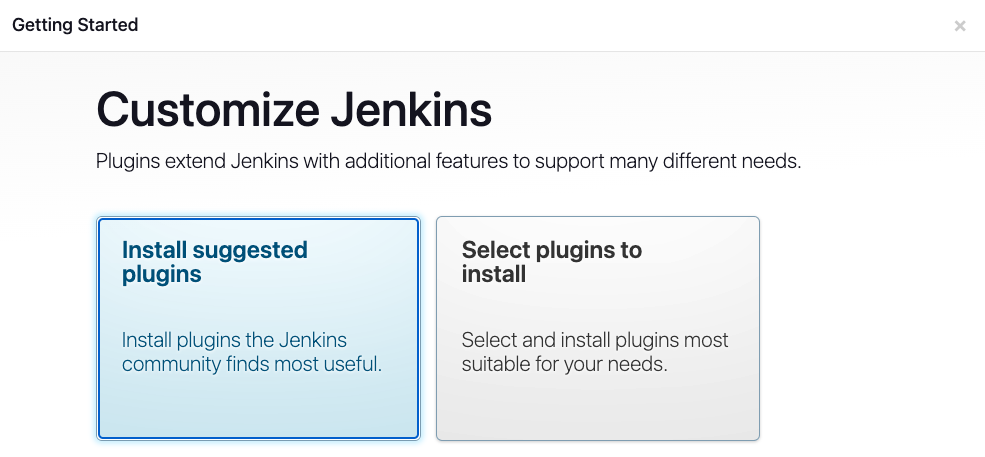Click the 'Select plugins to install' bold title

(551, 262)
